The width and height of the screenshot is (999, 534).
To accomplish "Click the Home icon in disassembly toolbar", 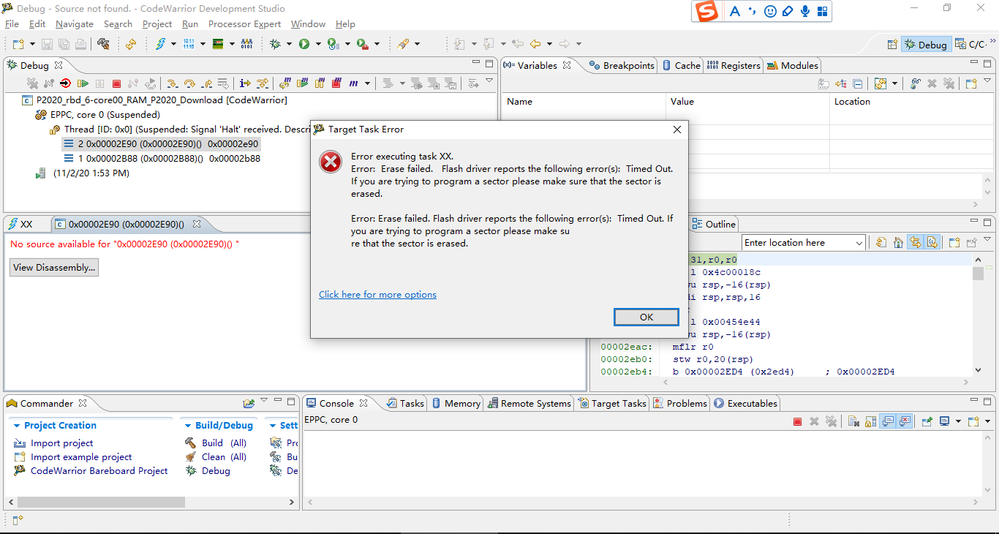I will coord(898,243).
